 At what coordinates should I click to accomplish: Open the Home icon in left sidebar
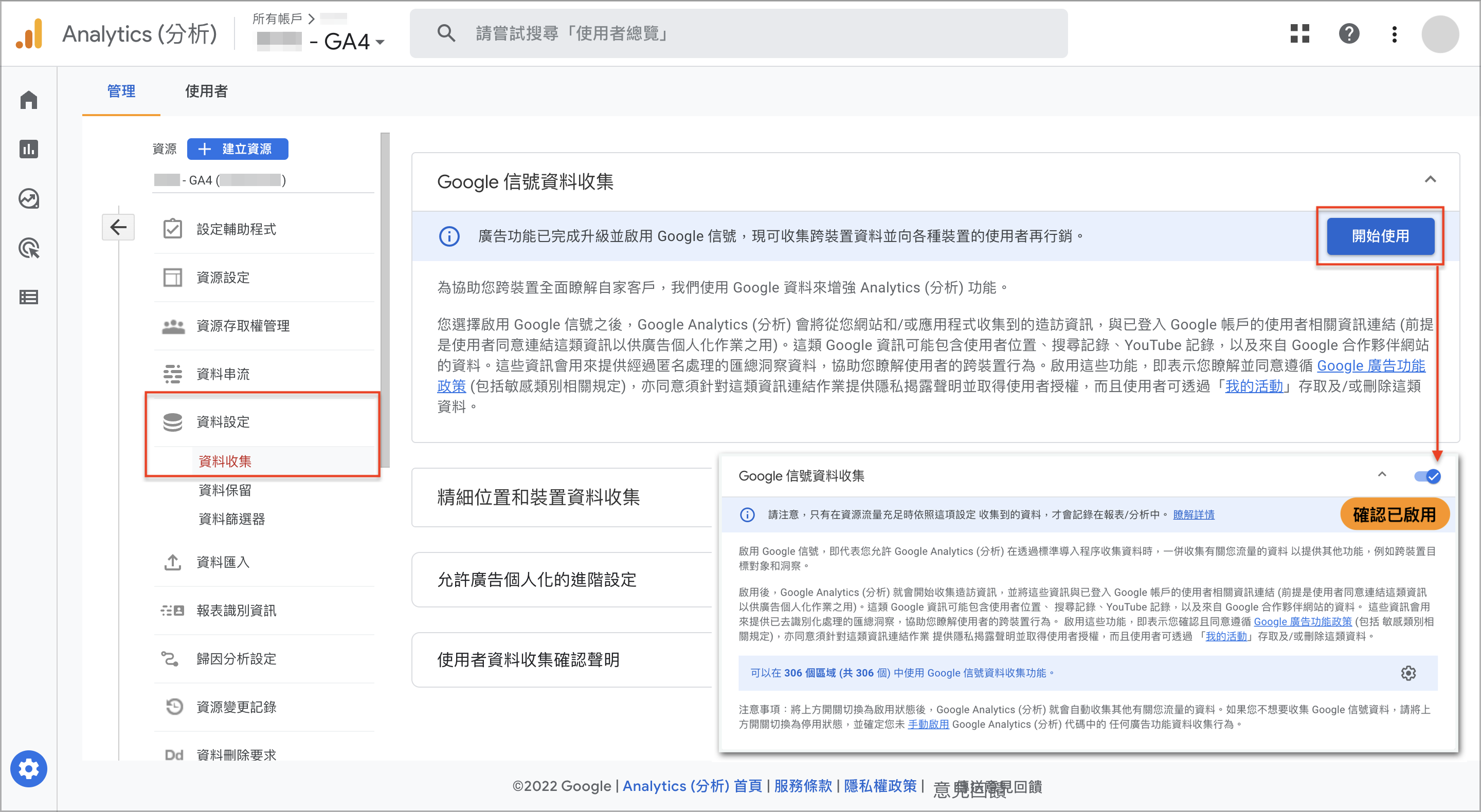pos(29,100)
